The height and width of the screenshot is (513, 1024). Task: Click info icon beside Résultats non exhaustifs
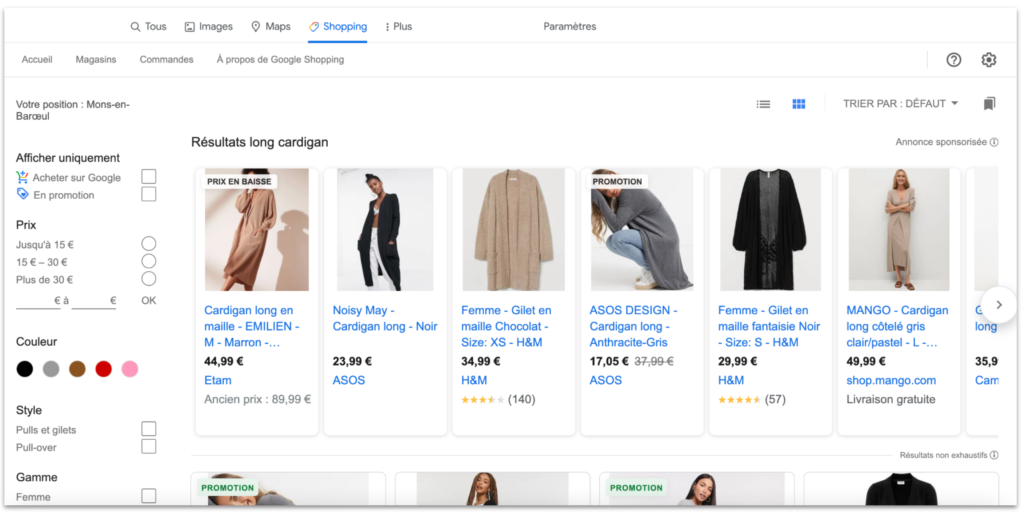pyautogui.click(x=993, y=455)
